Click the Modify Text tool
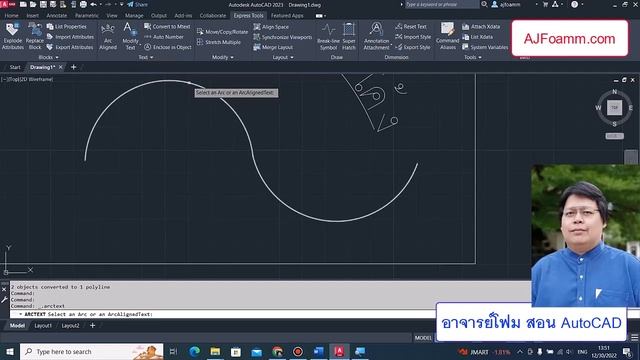640x360 pixels. pos(130,36)
